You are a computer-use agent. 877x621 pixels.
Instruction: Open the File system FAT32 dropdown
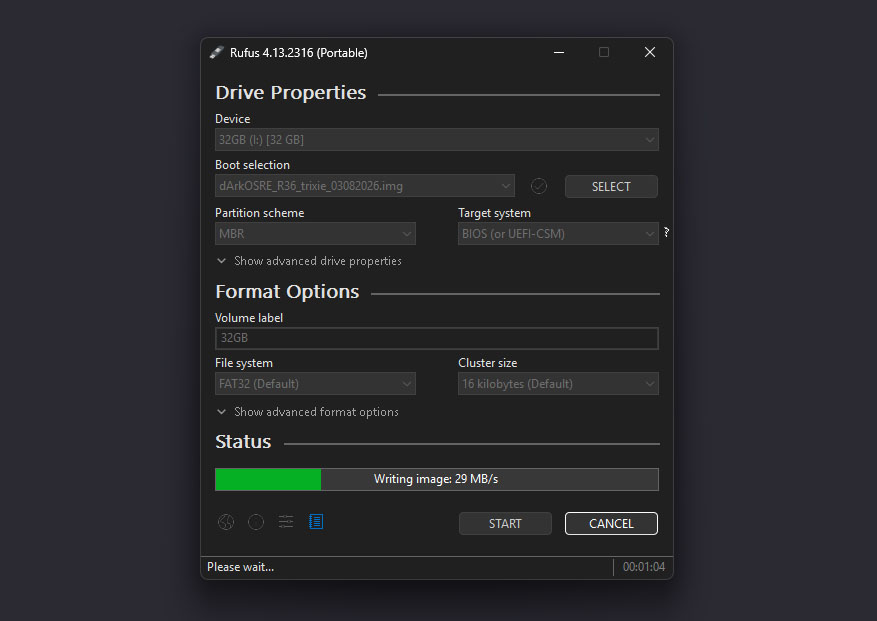315,384
